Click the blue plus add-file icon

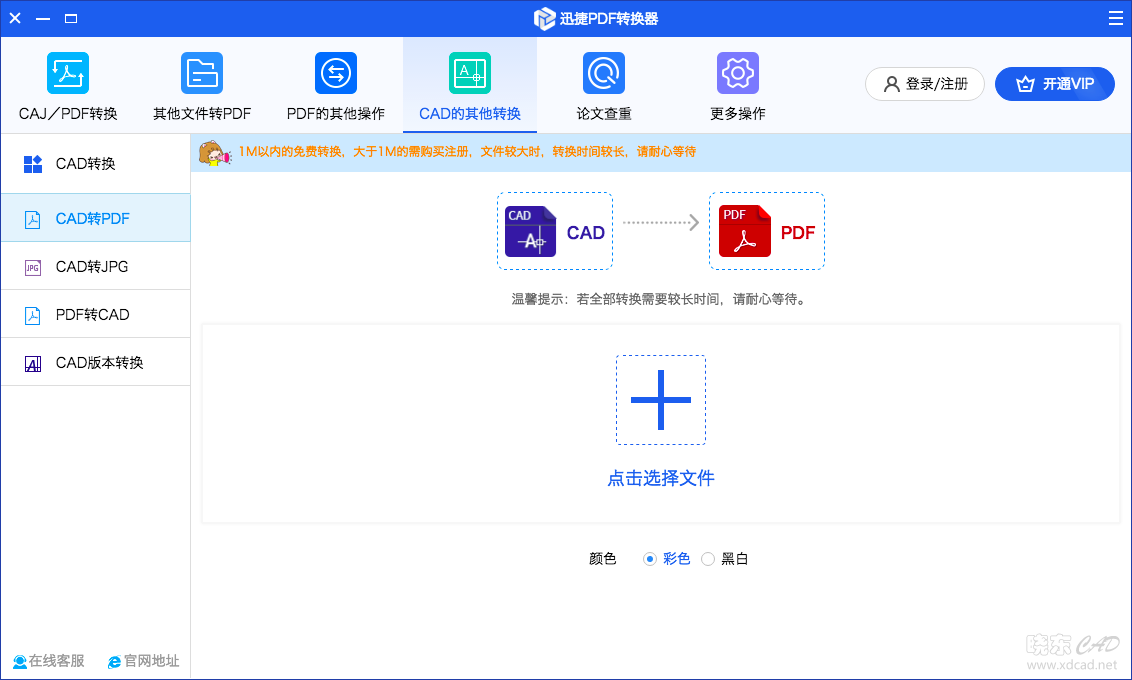661,400
